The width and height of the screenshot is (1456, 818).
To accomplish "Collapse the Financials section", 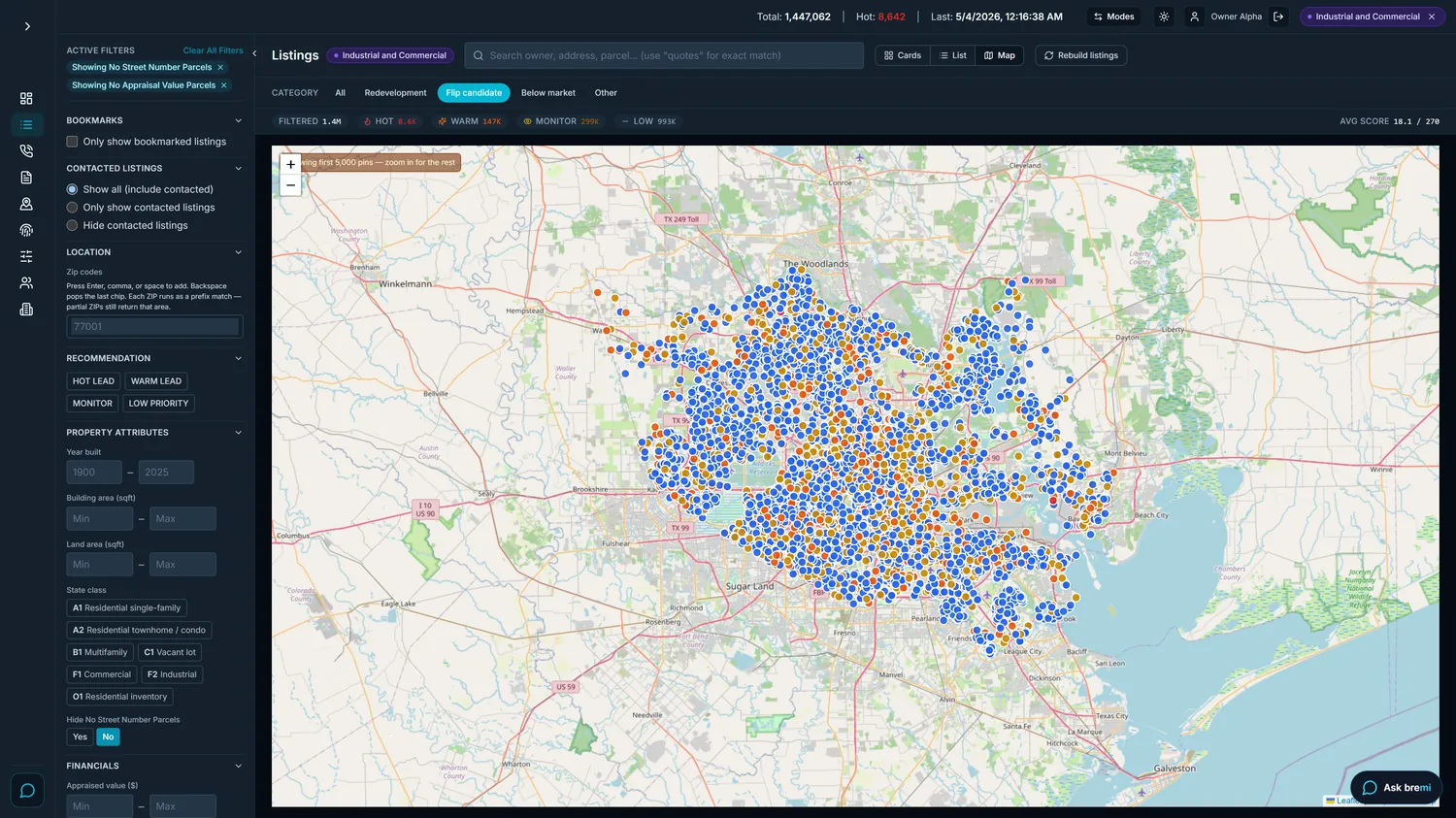I will 239,766.
